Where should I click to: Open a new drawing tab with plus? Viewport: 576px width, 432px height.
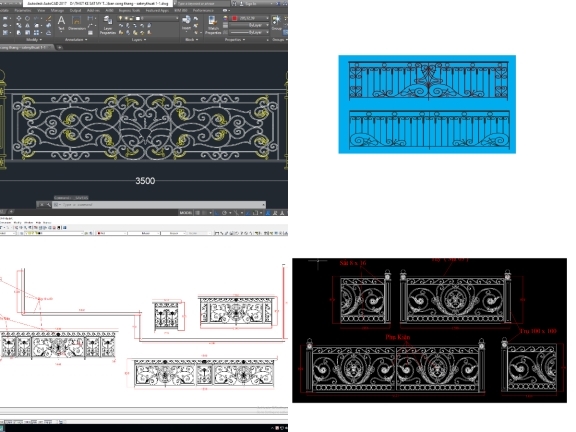coord(60,47)
